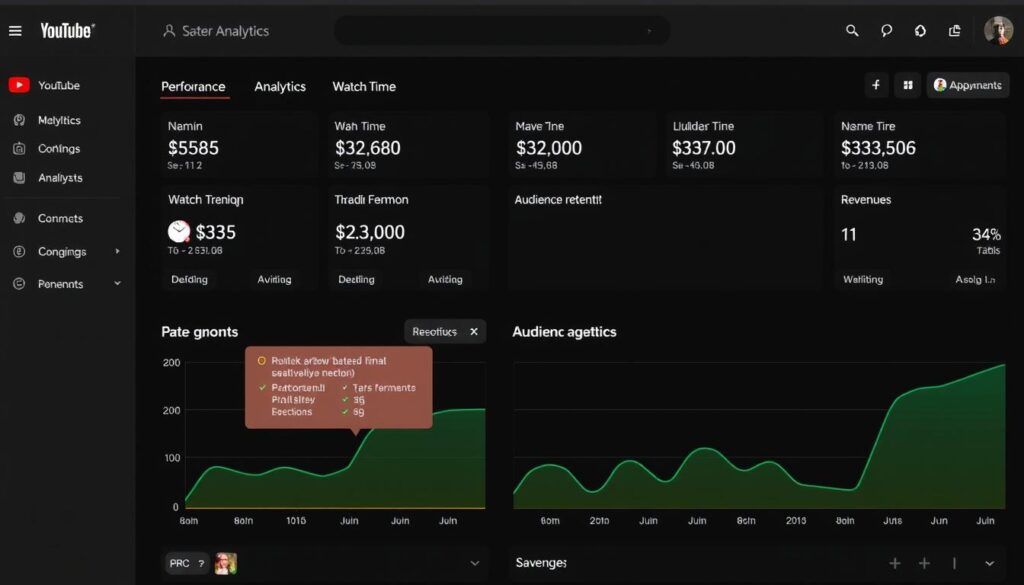1024x585 pixels.
Task: Expand the Savenges row chevron
Action: (x=989, y=564)
